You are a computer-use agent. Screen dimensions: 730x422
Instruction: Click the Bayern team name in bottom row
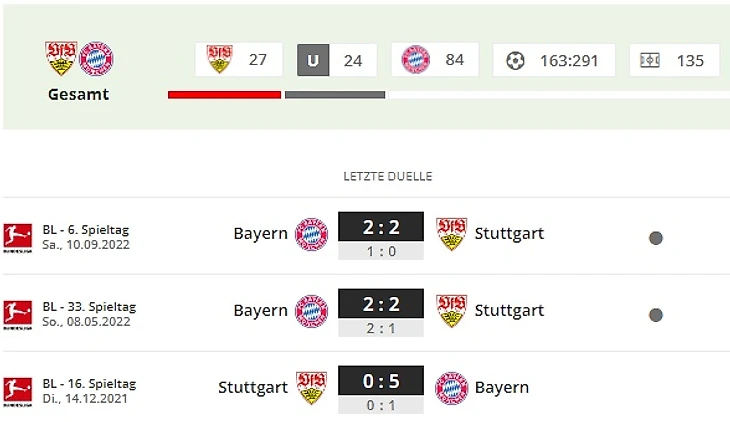(502, 388)
